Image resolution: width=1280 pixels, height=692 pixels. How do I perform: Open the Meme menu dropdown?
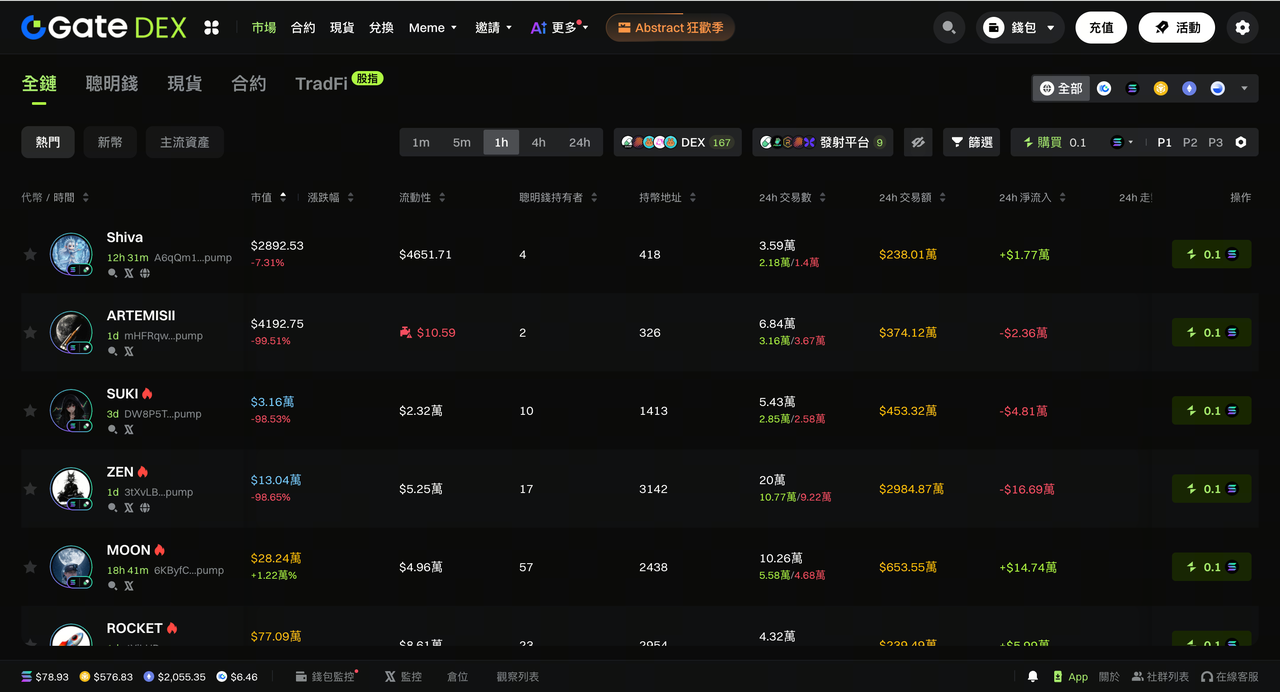(433, 28)
